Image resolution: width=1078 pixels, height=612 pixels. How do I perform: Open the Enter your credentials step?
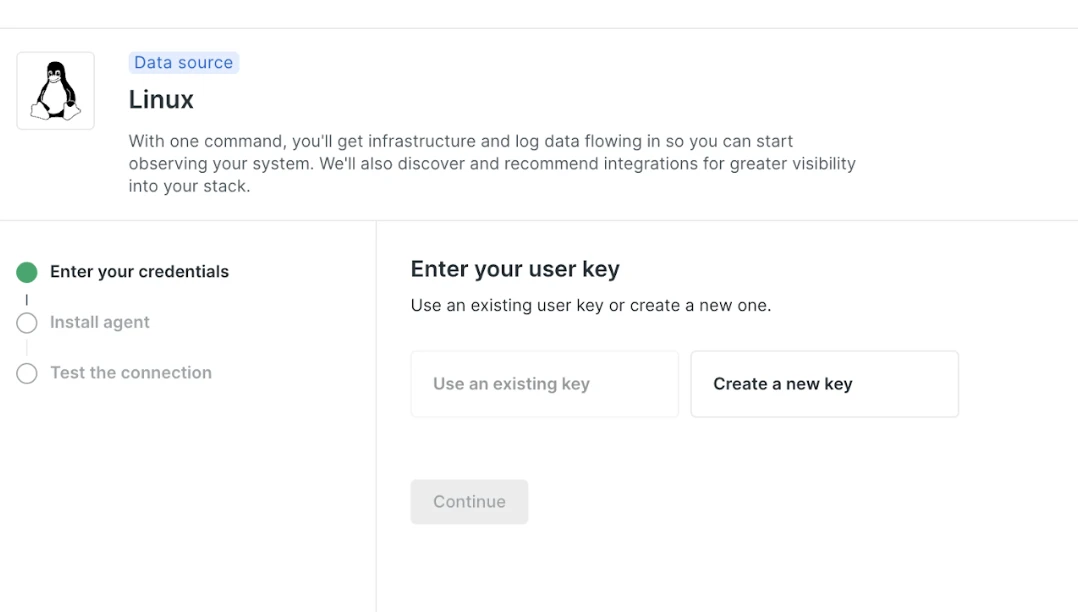[140, 272]
